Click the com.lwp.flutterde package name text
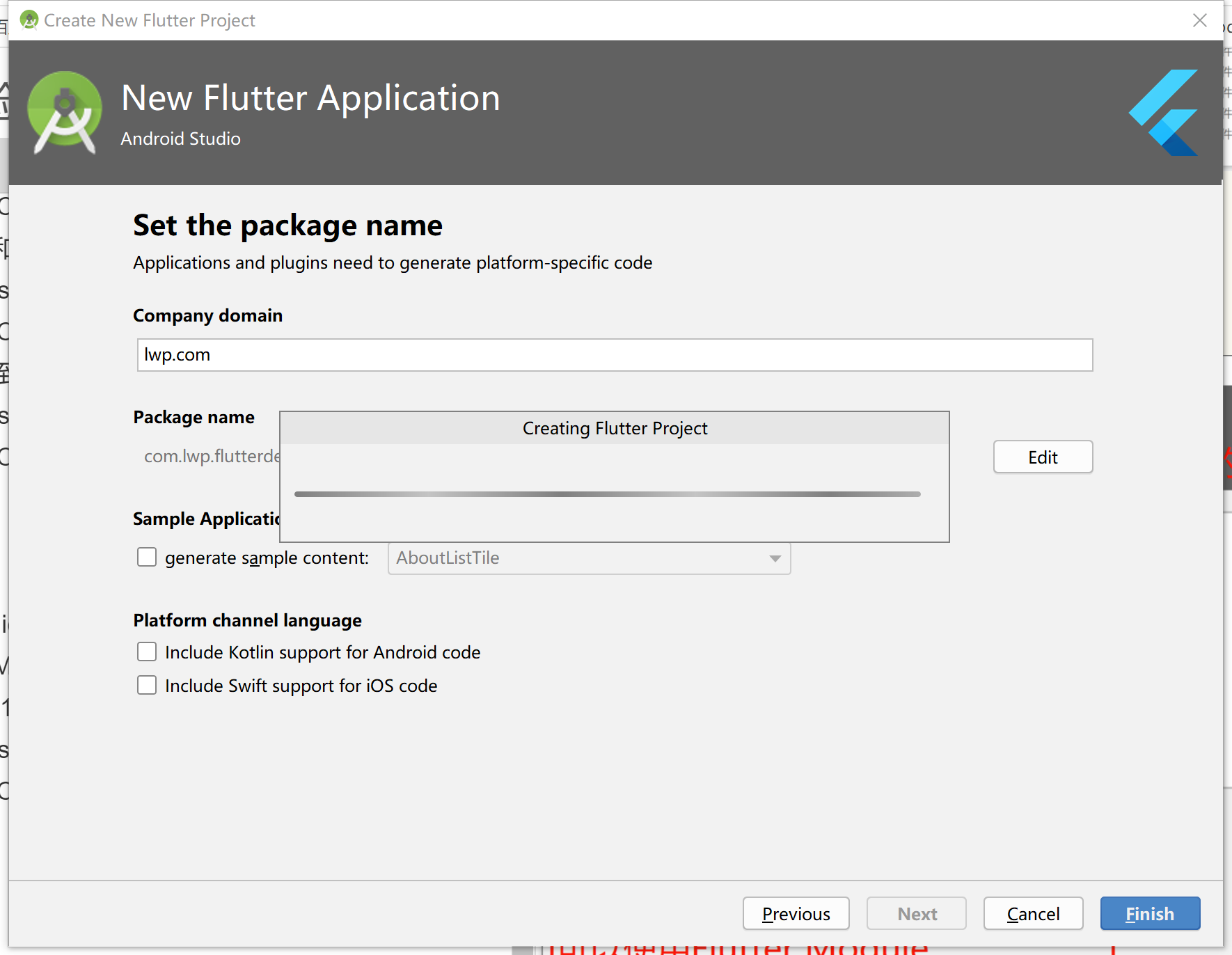The width and height of the screenshot is (1232, 955). click(x=212, y=457)
